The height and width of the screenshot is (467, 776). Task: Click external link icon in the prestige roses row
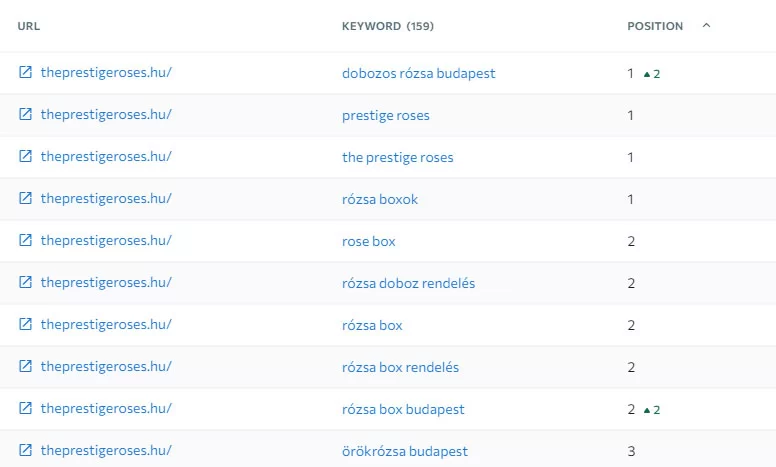pos(25,156)
